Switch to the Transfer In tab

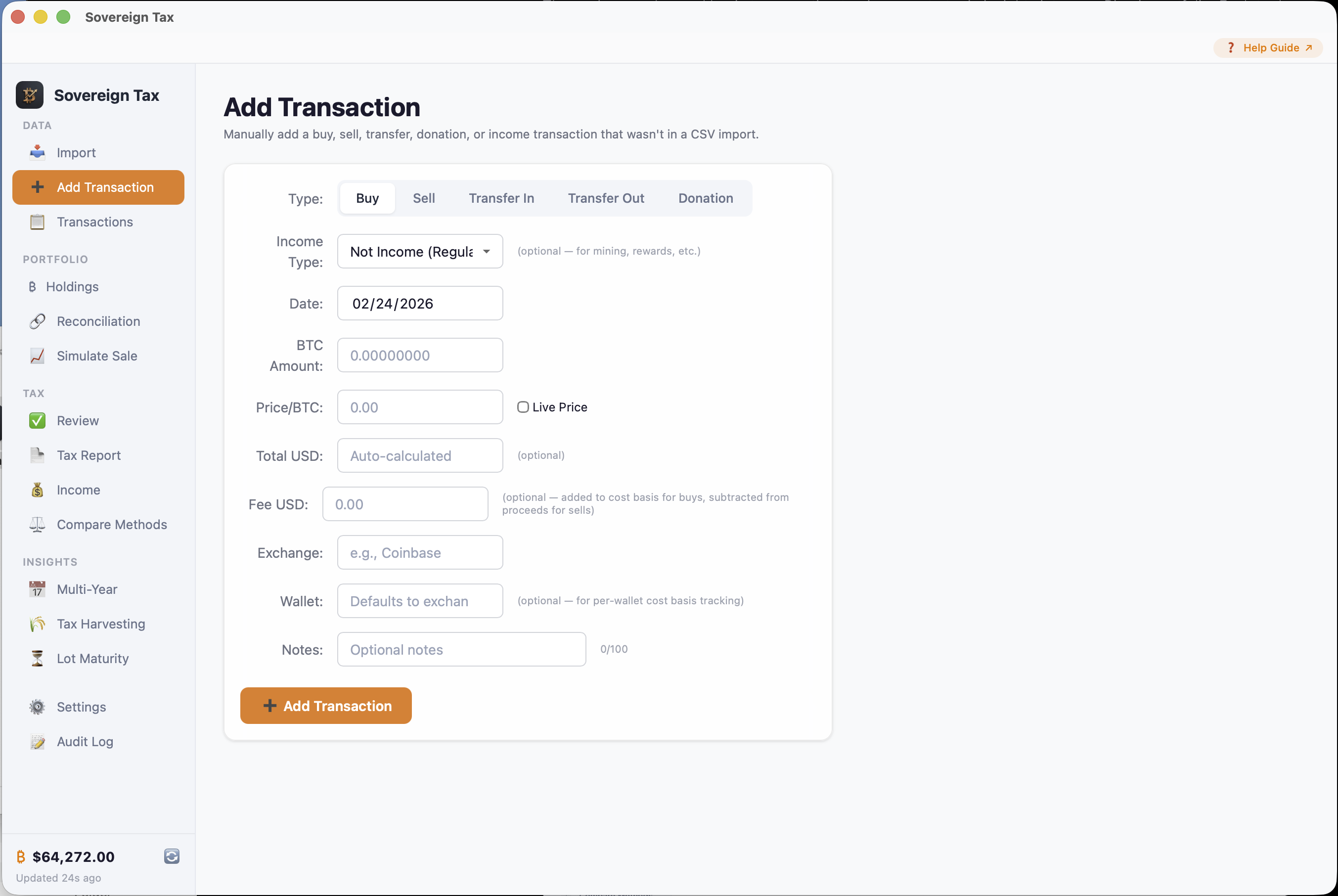coord(501,198)
